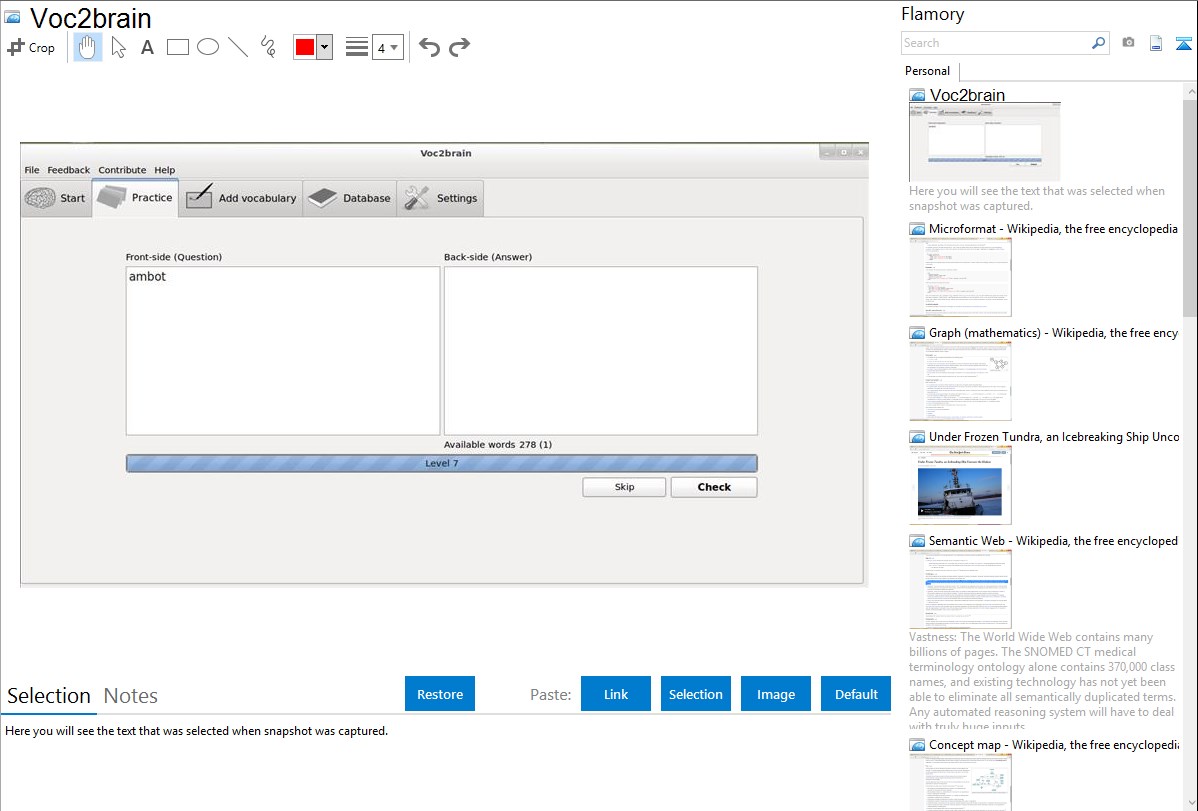Open the Microformat Wikipedia snapshot thumbnail
Image resolution: width=1198 pixels, height=811 pixels.
click(960, 277)
